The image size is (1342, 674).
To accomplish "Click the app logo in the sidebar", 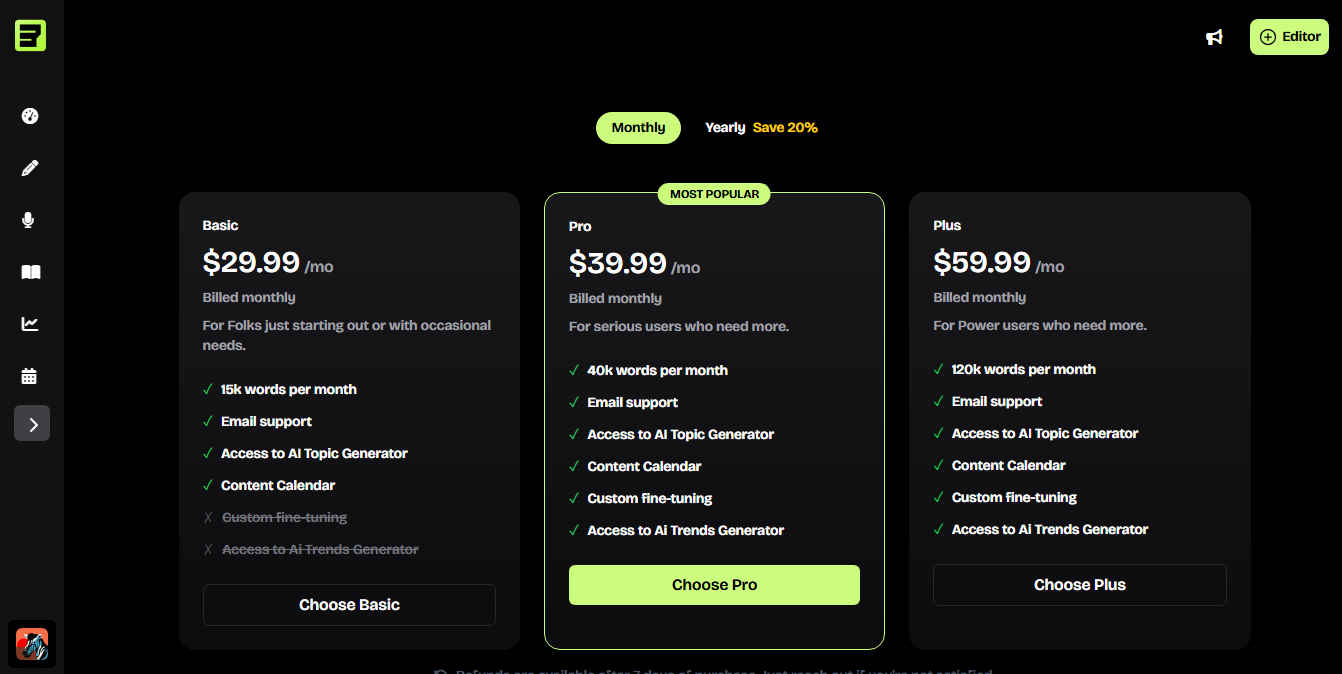I will [x=30, y=36].
